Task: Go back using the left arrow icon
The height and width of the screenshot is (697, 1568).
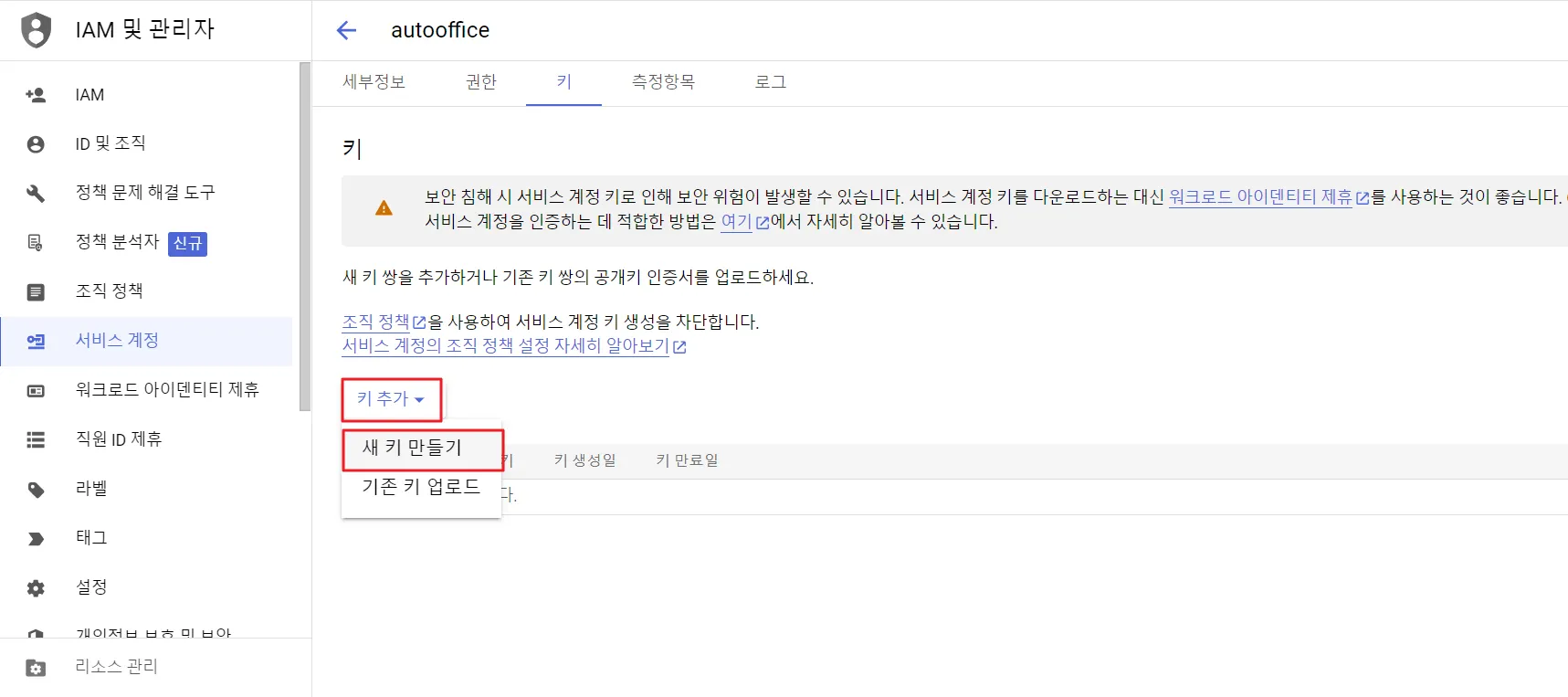Action: [346, 30]
